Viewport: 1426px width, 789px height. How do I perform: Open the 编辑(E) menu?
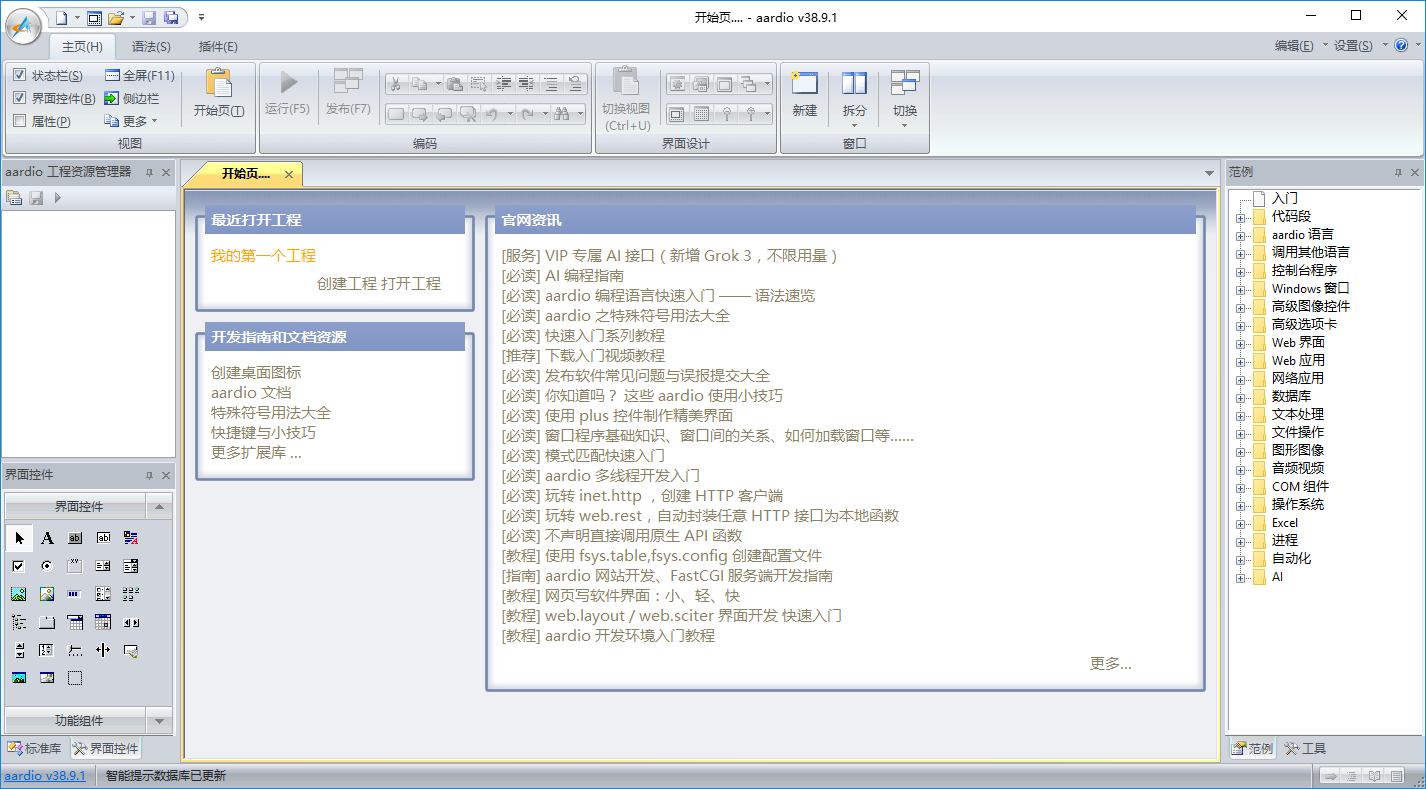1294,45
